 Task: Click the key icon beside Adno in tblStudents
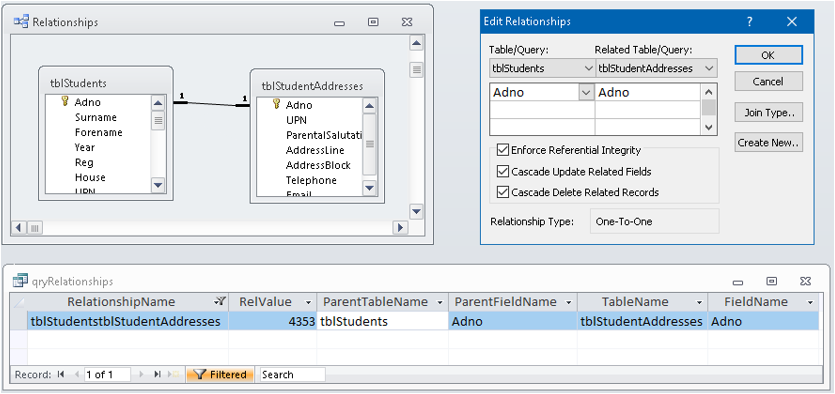[65, 101]
